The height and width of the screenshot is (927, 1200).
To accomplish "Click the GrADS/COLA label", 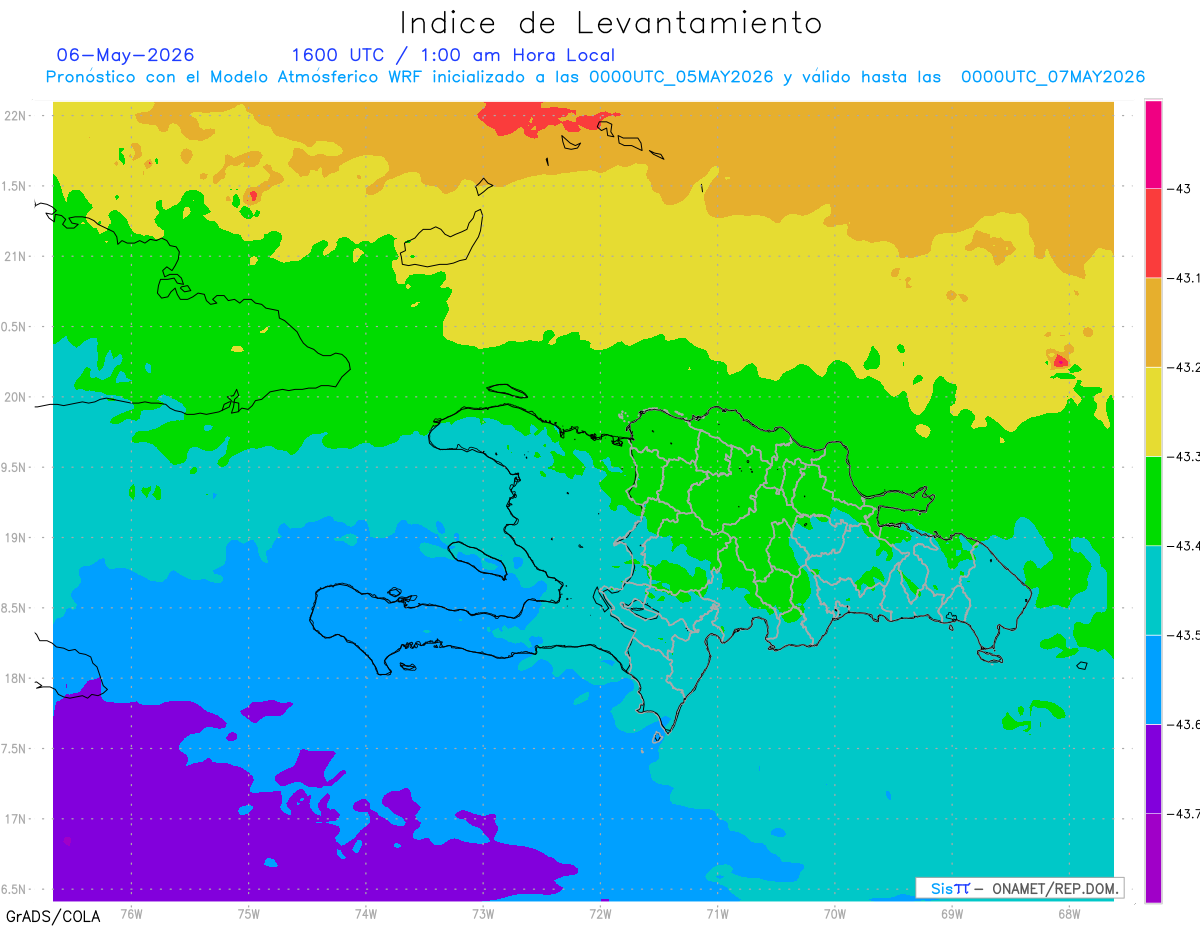I will [47, 916].
